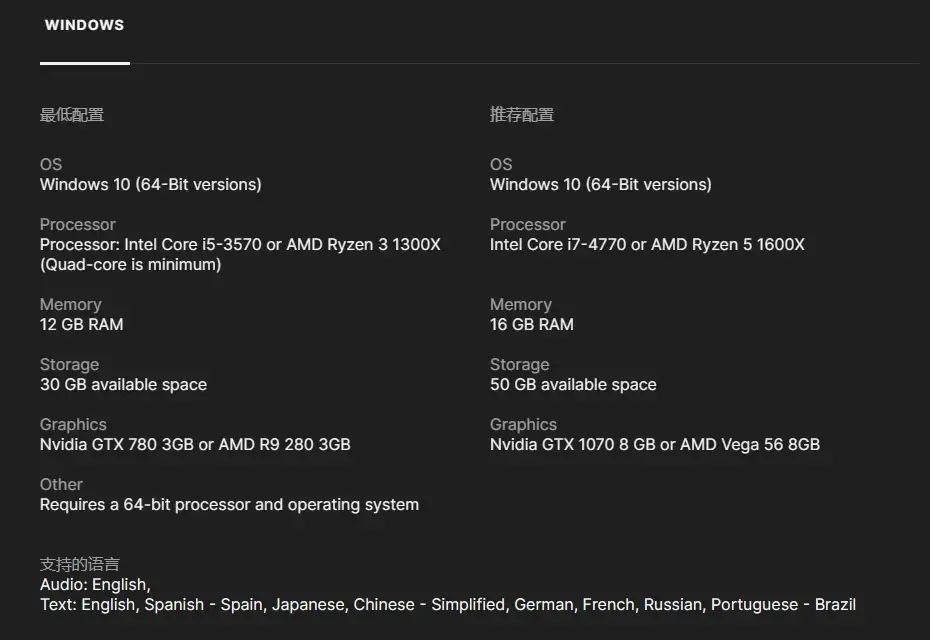The image size is (930, 640).
Task: Click the 64-bit processor requirement text
Action: coord(229,504)
